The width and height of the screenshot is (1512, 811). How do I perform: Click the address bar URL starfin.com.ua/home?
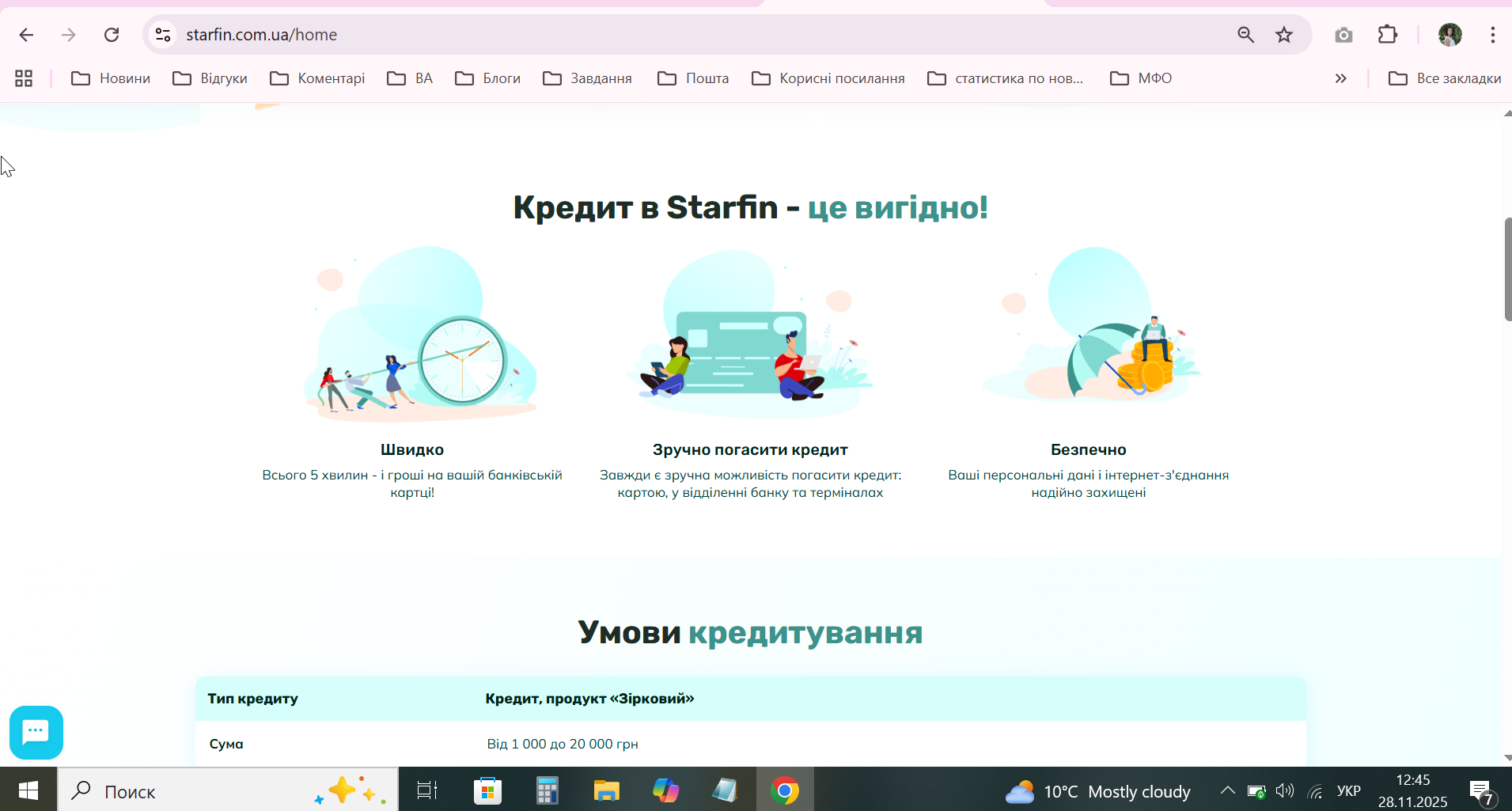coord(262,35)
